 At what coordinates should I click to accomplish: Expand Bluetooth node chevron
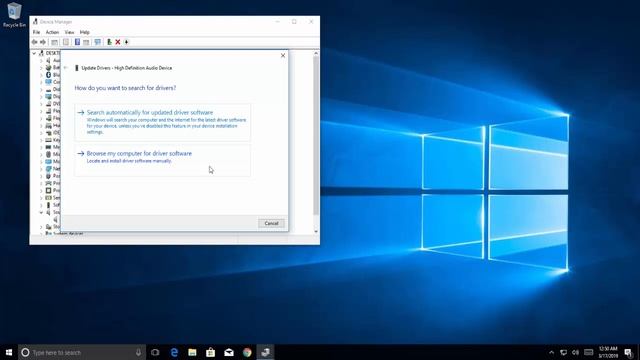[x=41, y=75]
